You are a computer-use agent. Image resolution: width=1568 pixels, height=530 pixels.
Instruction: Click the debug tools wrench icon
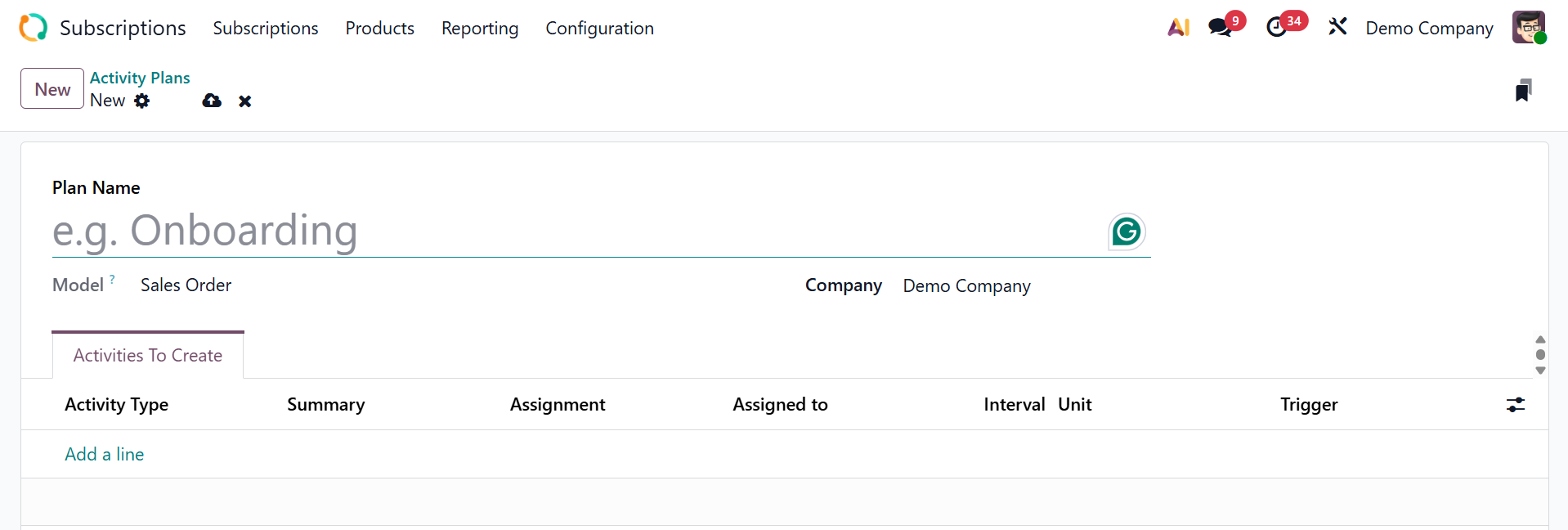1337,28
